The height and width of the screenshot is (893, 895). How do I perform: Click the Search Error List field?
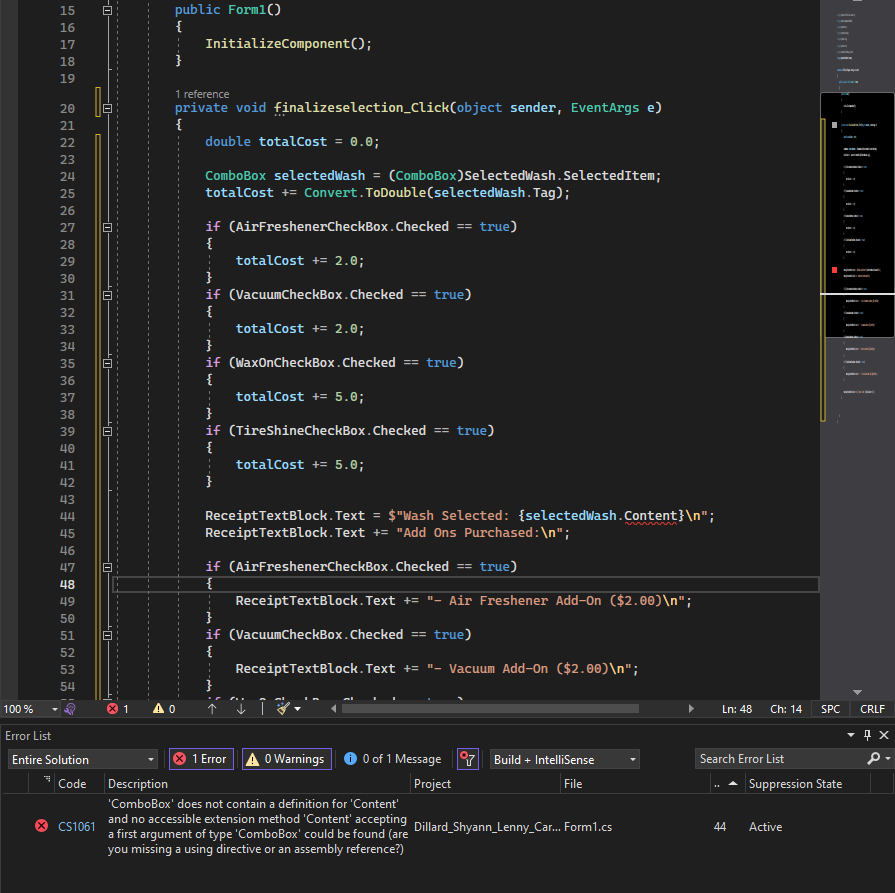779,759
